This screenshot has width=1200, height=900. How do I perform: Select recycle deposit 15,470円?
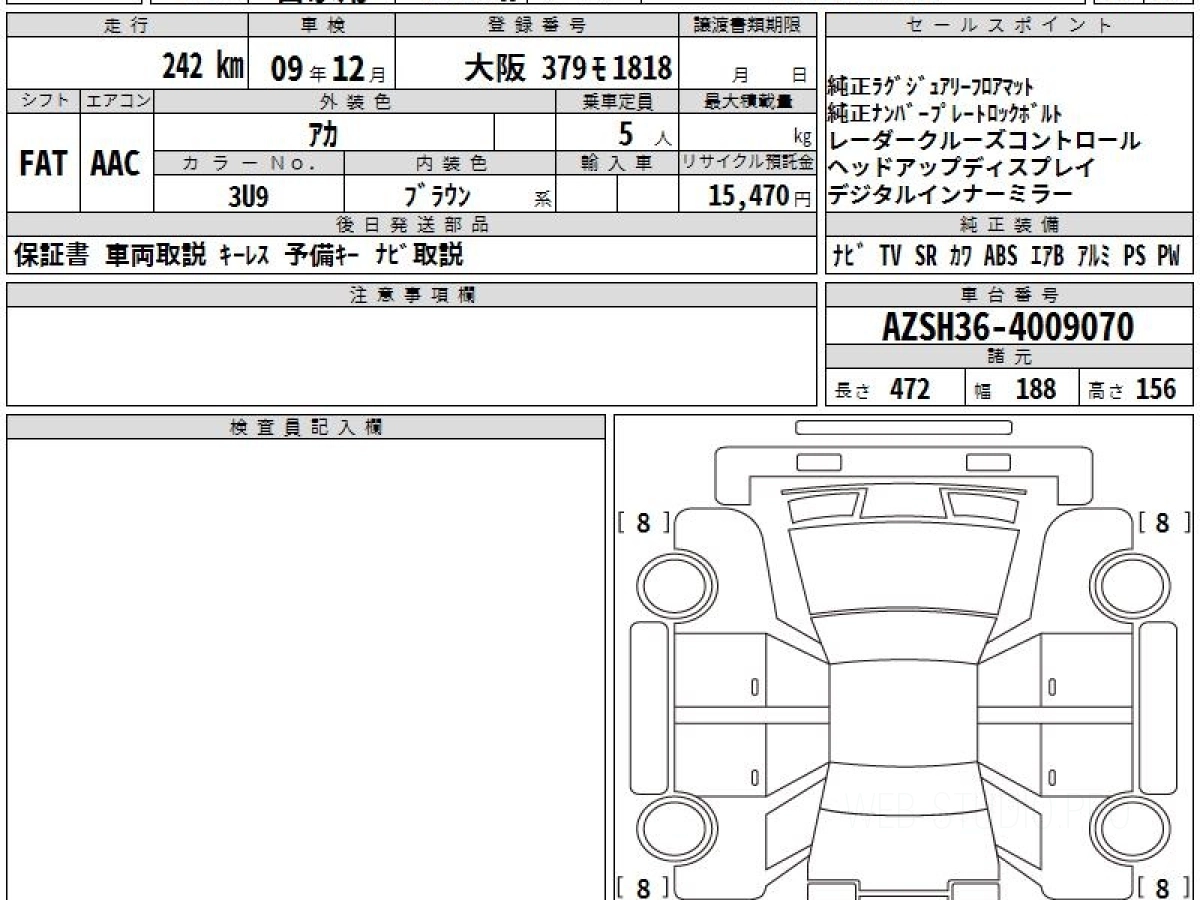tap(760, 196)
